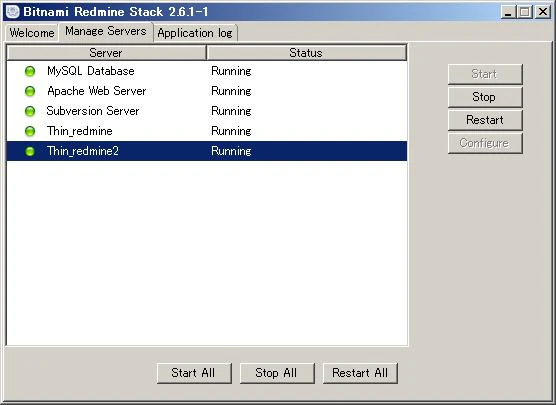Click the Running status of Apache Web Server
The width and height of the screenshot is (556, 405).
click(231, 91)
